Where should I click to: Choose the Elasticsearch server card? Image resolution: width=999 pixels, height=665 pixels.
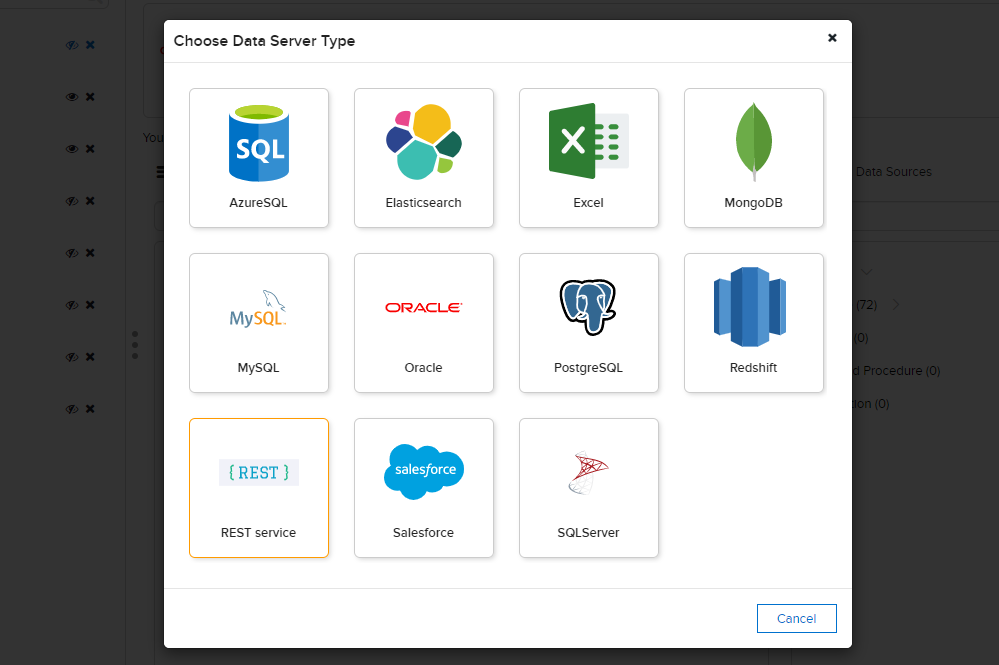tap(424, 158)
